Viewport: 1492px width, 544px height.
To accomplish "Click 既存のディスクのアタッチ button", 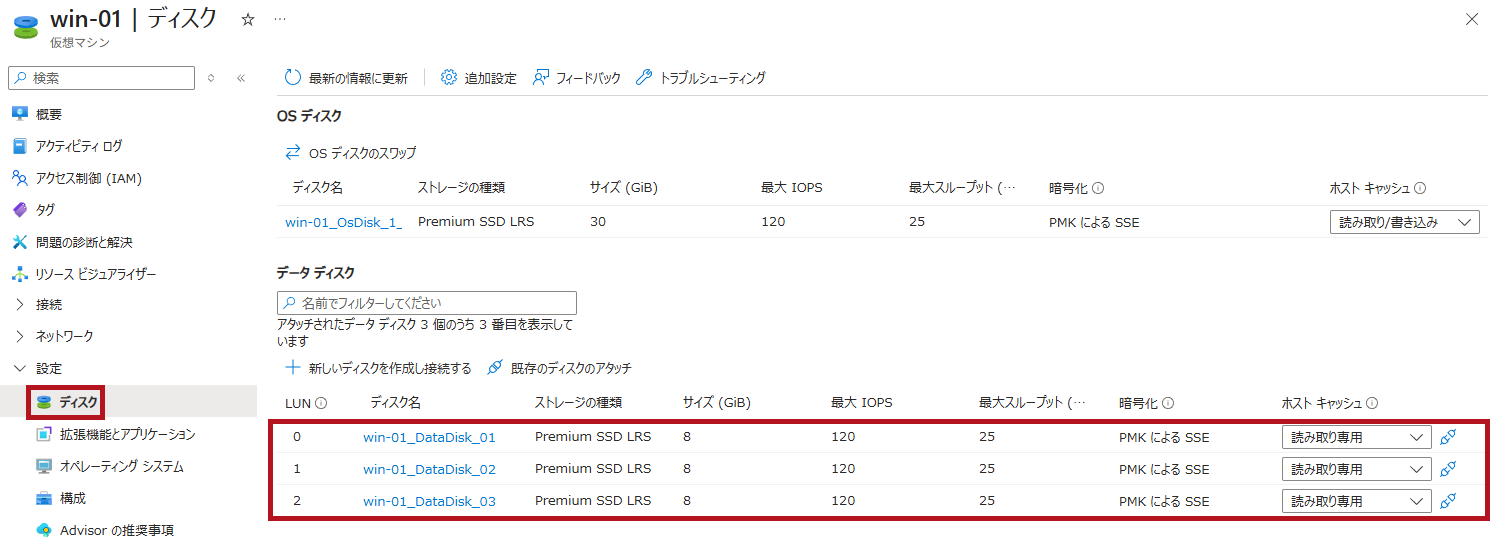I will point(560,368).
